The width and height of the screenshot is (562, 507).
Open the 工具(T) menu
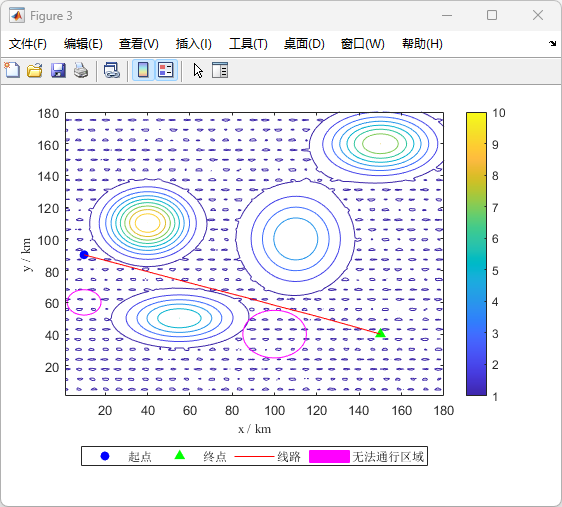(248, 44)
